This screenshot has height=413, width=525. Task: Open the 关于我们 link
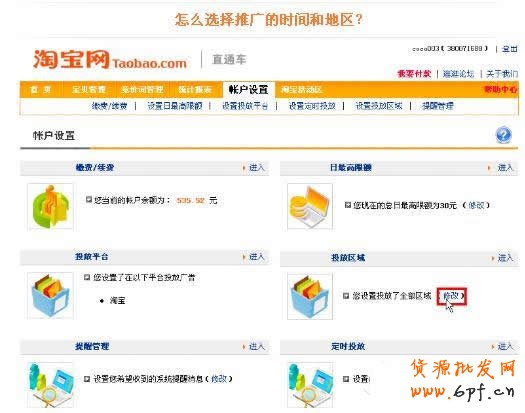tap(502, 74)
